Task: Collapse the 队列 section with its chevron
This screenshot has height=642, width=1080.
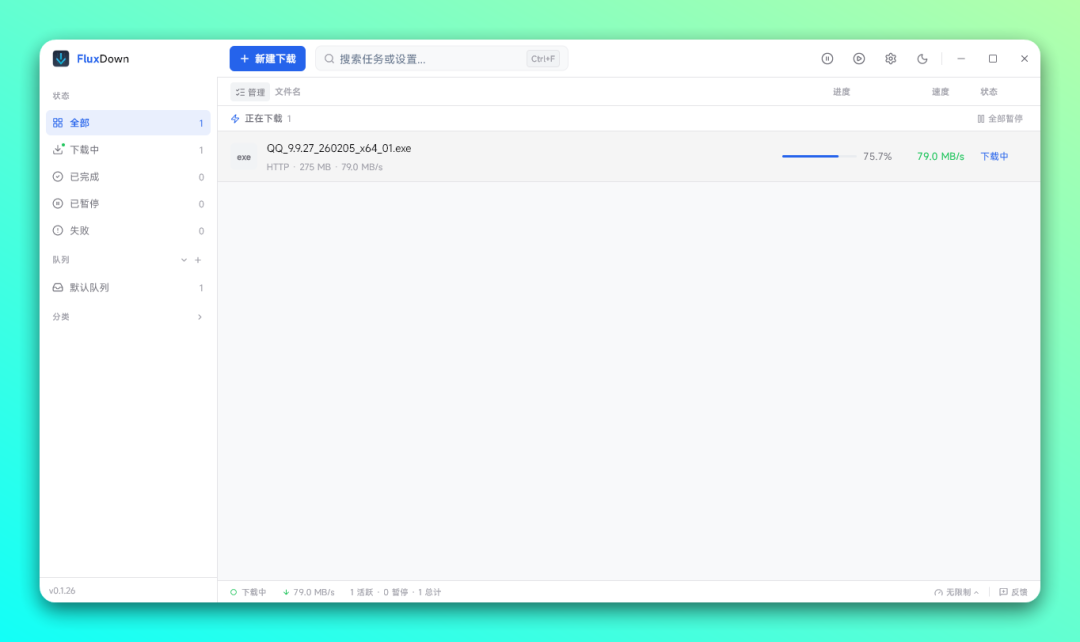Action: [x=183, y=259]
